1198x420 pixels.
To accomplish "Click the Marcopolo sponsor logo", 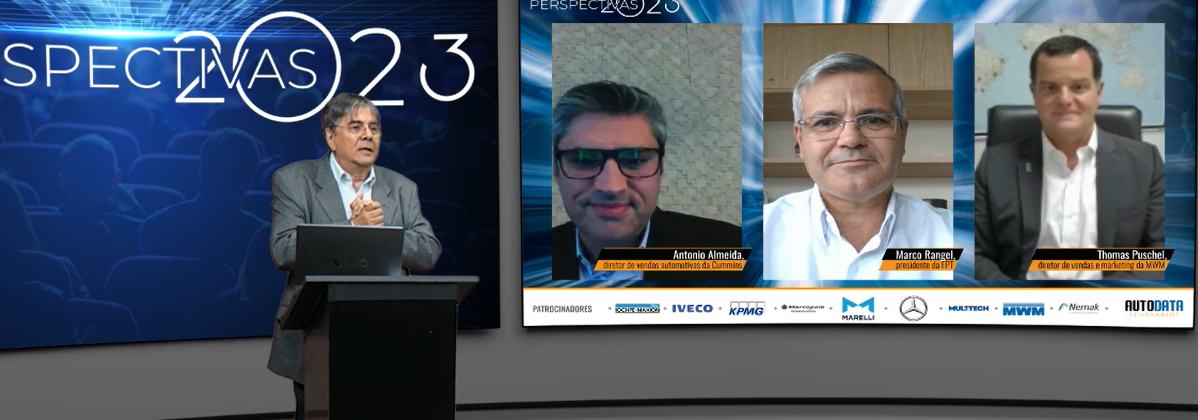I will [x=802, y=308].
